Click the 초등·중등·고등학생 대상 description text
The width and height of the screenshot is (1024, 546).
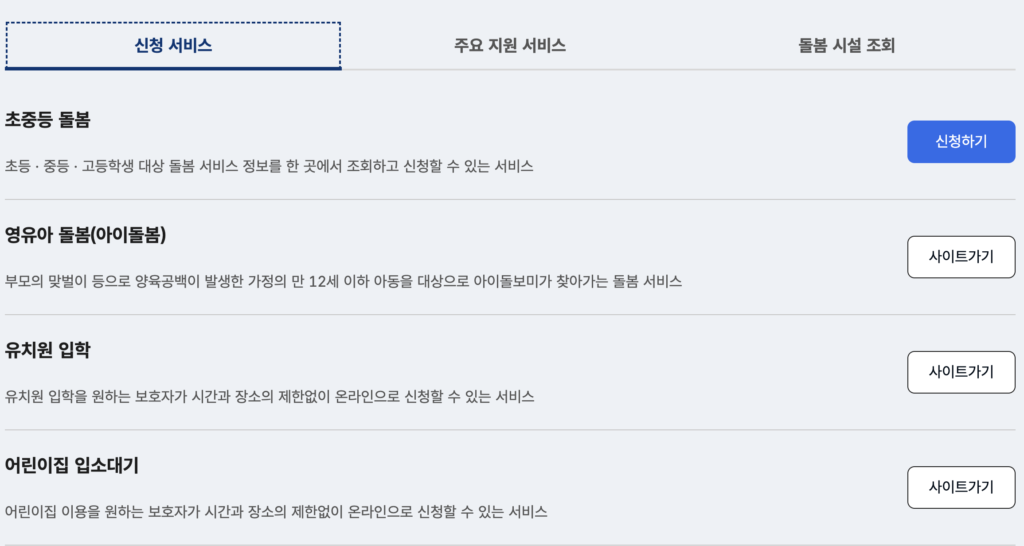pyautogui.click(x=269, y=166)
